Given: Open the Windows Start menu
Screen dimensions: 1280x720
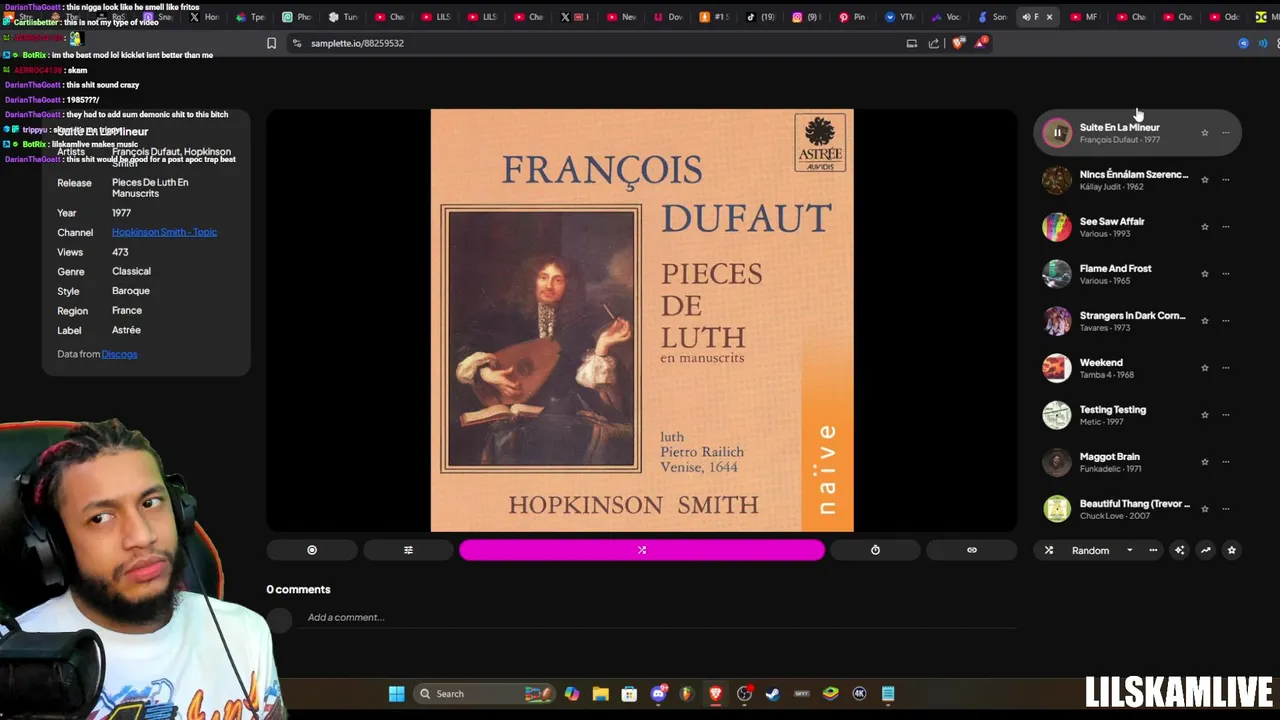Looking at the screenshot, I should pyautogui.click(x=396, y=694).
